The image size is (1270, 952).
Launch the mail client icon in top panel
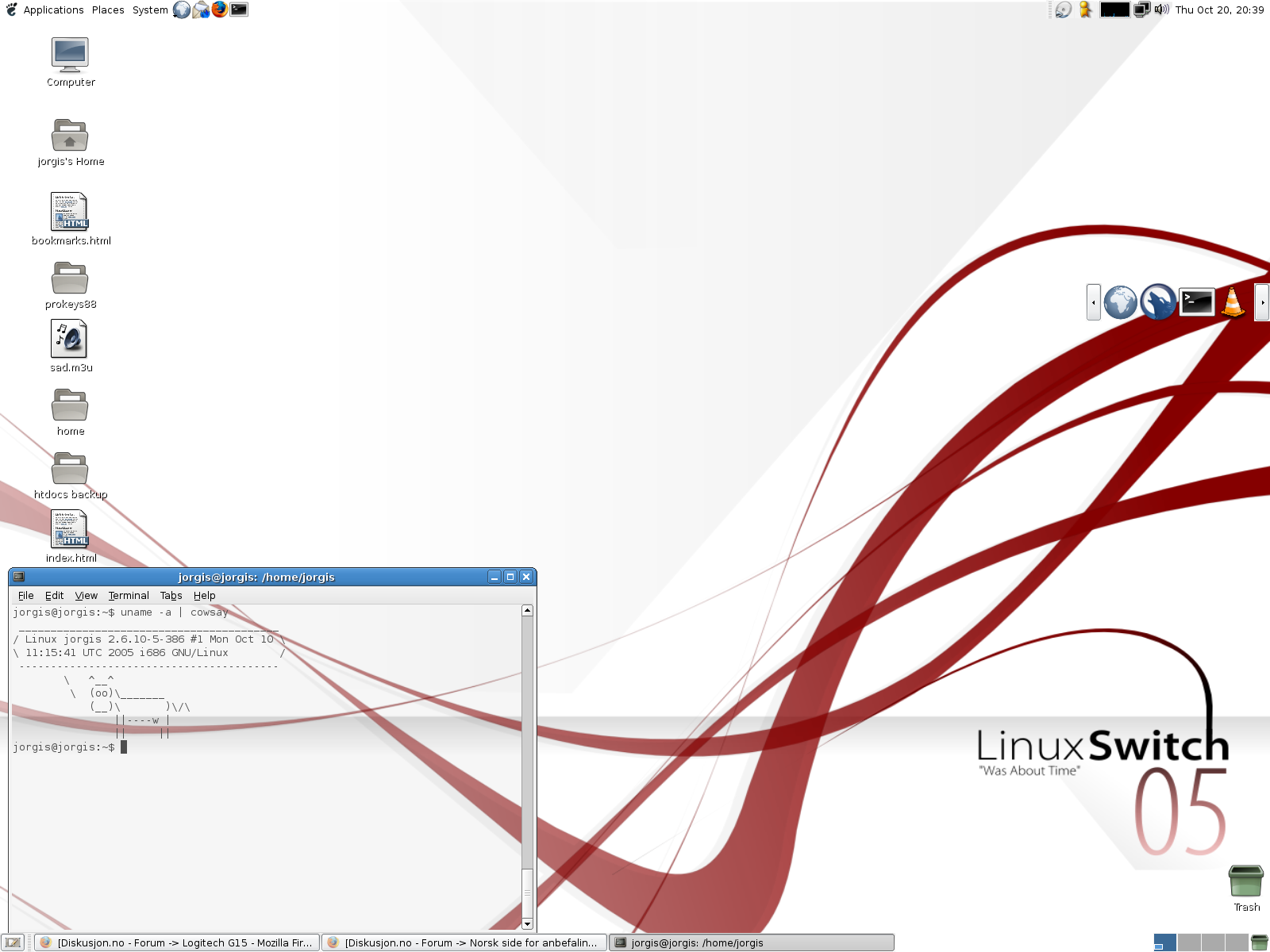tap(201, 10)
